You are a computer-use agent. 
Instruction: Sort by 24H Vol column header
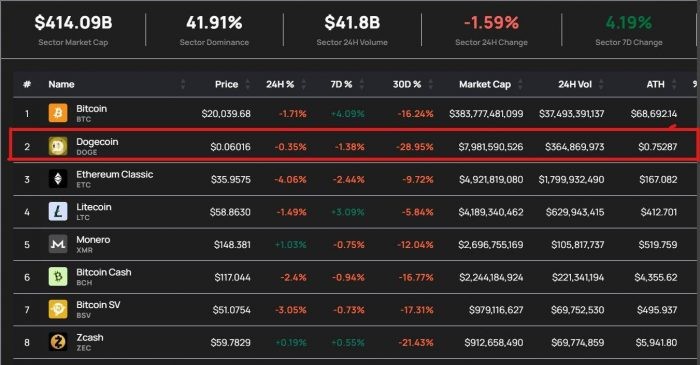[x=575, y=84]
